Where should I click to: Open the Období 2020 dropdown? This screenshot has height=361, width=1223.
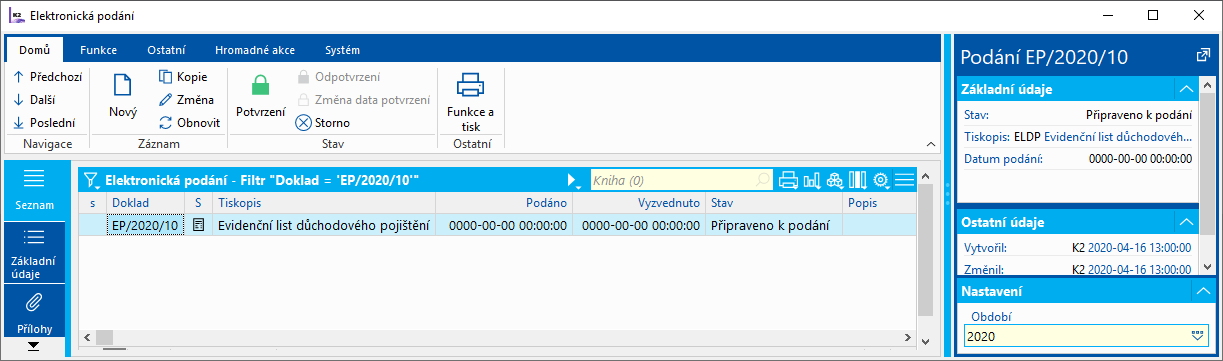(x=1197, y=336)
